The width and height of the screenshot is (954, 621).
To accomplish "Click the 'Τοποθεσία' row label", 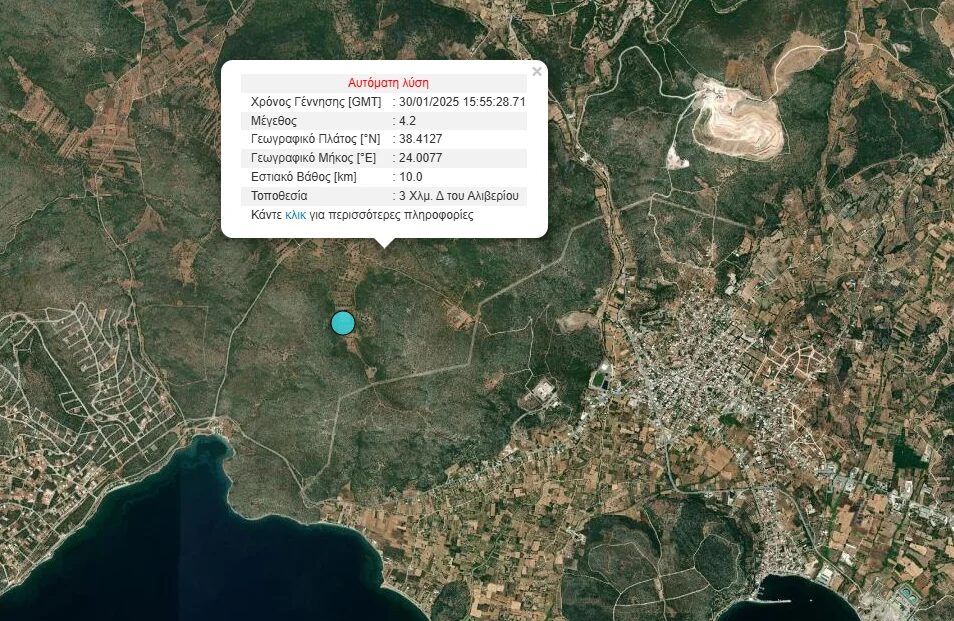I will (x=279, y=196).
